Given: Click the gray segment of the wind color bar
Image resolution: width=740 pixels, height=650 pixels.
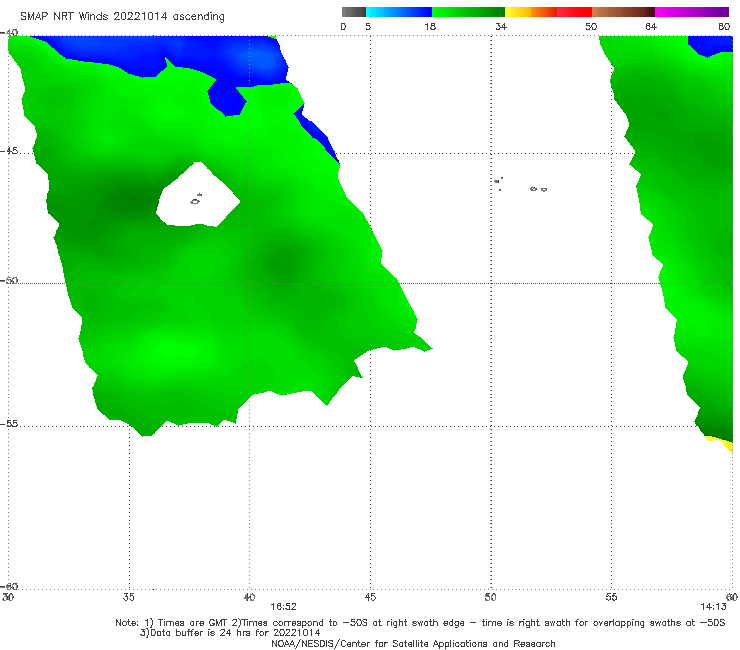Looking at the screenshot, I should [x=354, y=12].
